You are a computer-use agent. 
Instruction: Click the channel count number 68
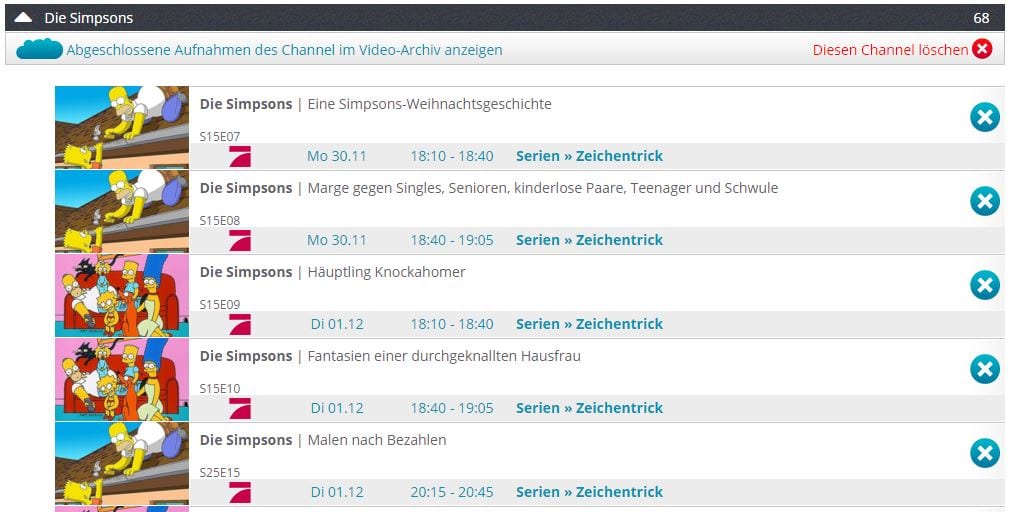point(981,18)
